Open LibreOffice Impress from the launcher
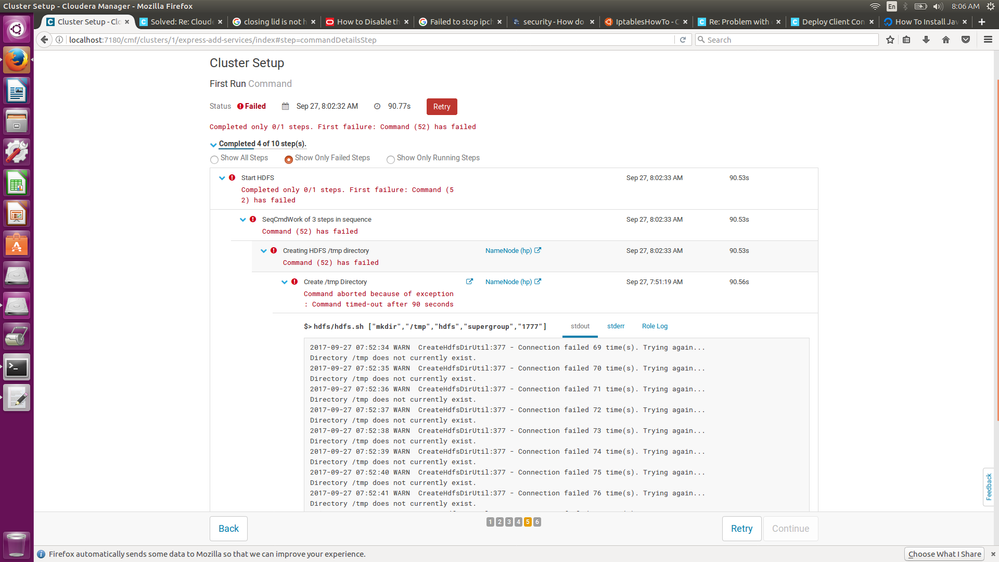This screenshot has width=999, height=562. 17,214
